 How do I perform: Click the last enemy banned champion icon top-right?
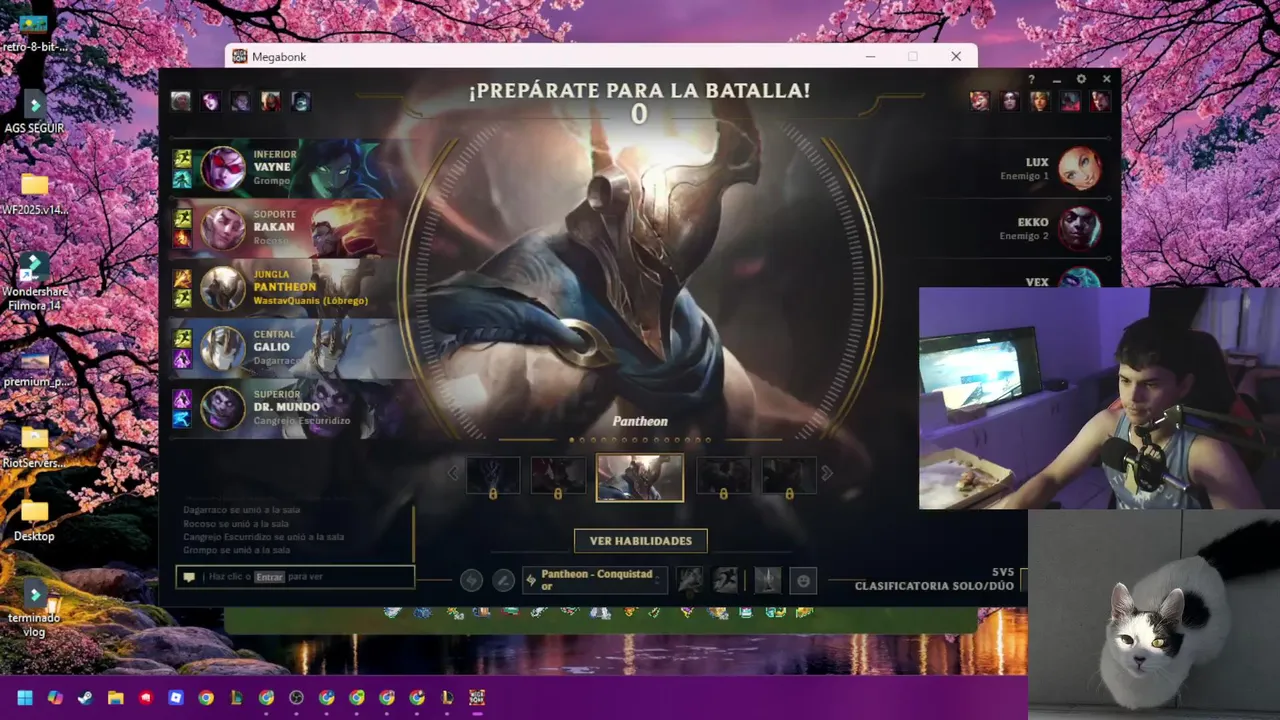[1100, 101]
